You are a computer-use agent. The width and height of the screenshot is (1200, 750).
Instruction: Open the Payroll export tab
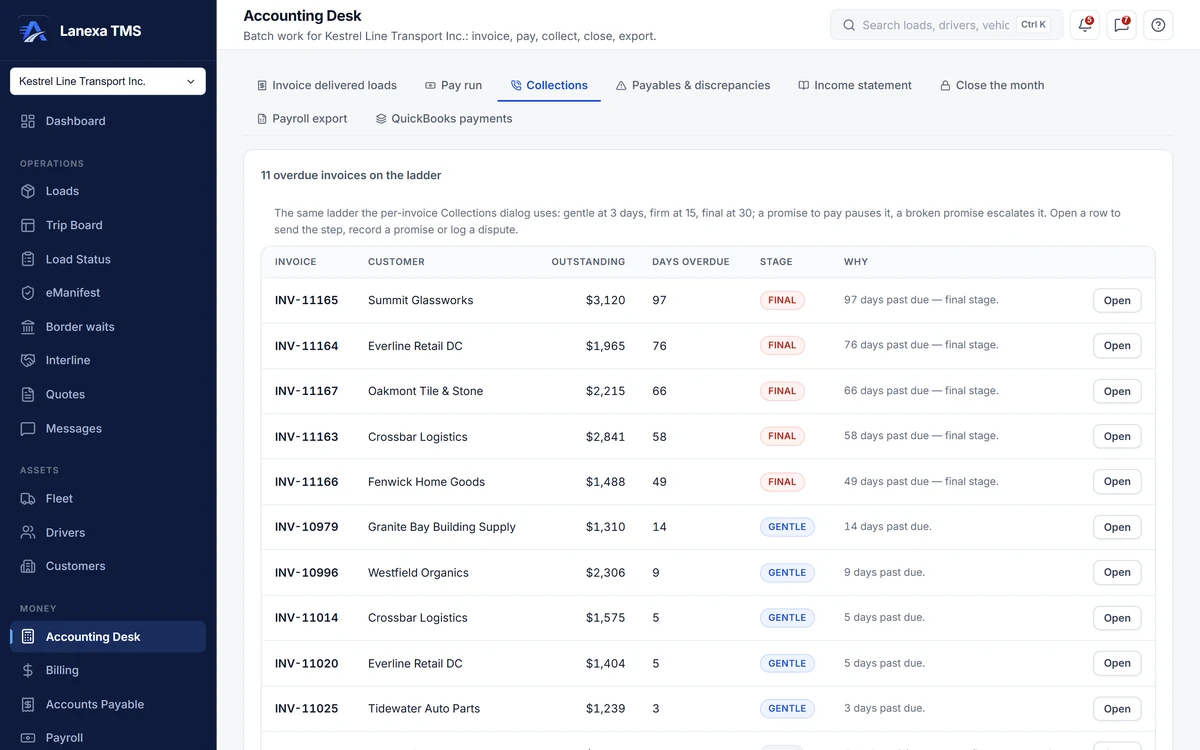point(302,118)
